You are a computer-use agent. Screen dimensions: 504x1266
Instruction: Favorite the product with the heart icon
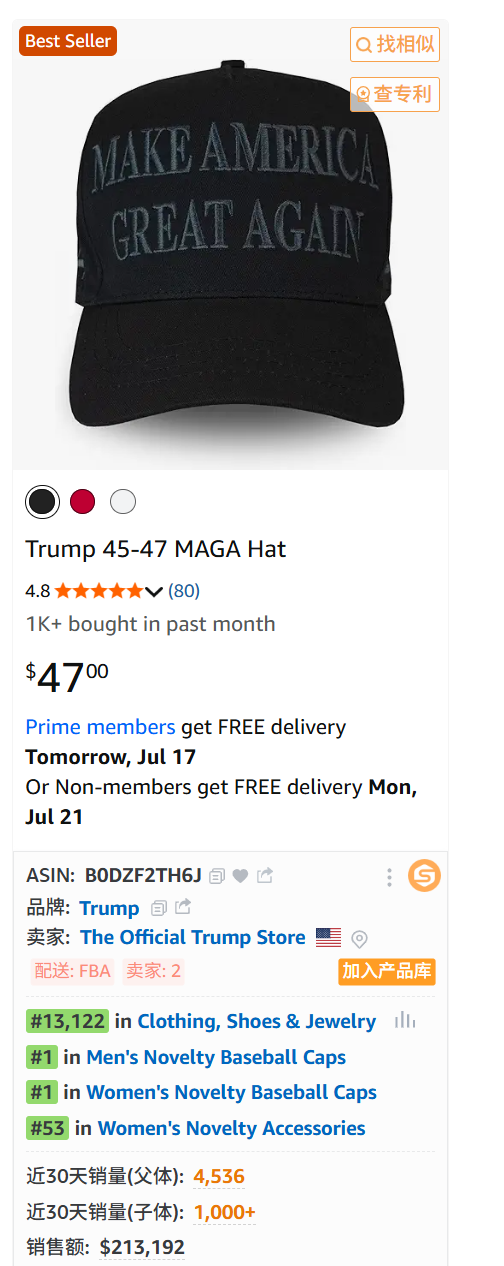[241, 876]
